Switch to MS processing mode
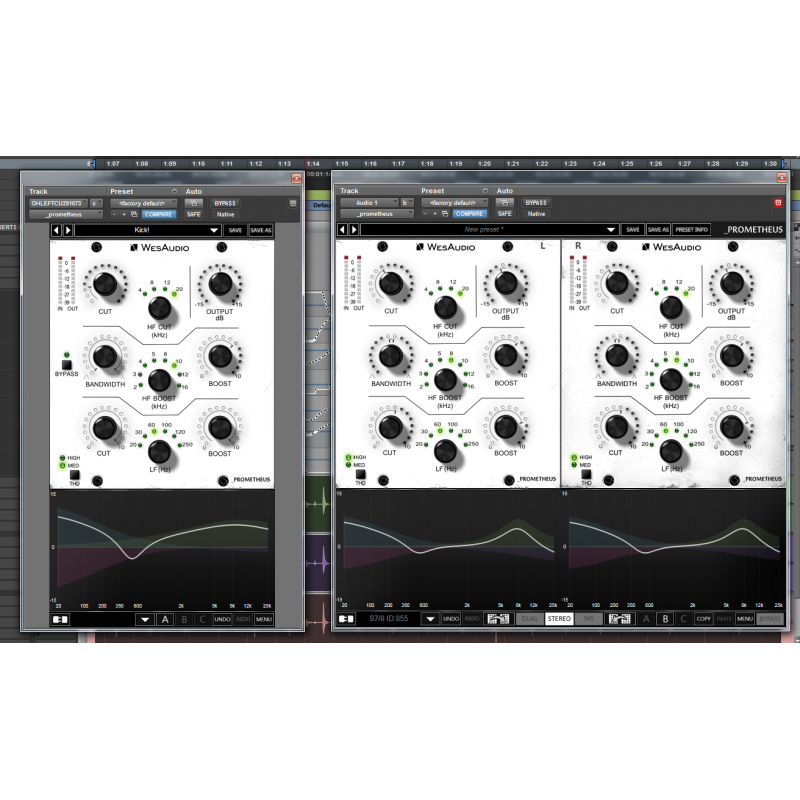This screenshot has height=800, width=800. coord(587,618)
